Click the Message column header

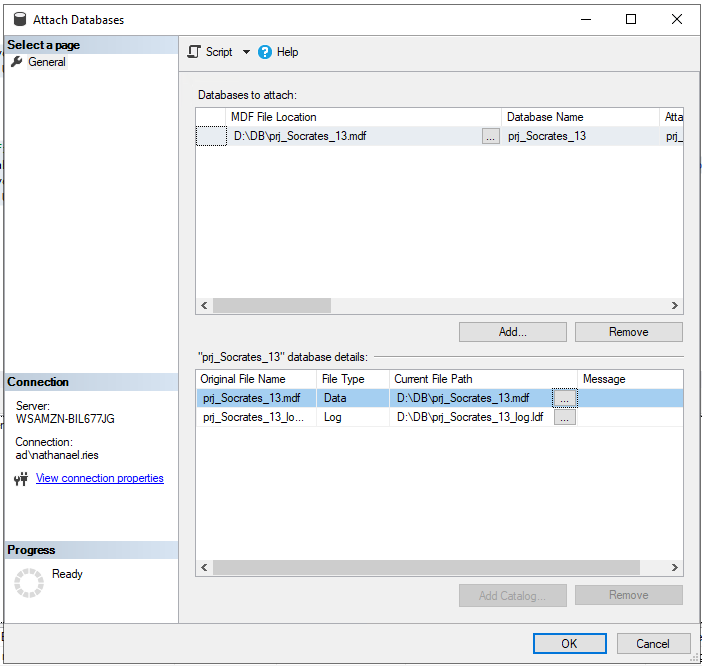(630, 379)
